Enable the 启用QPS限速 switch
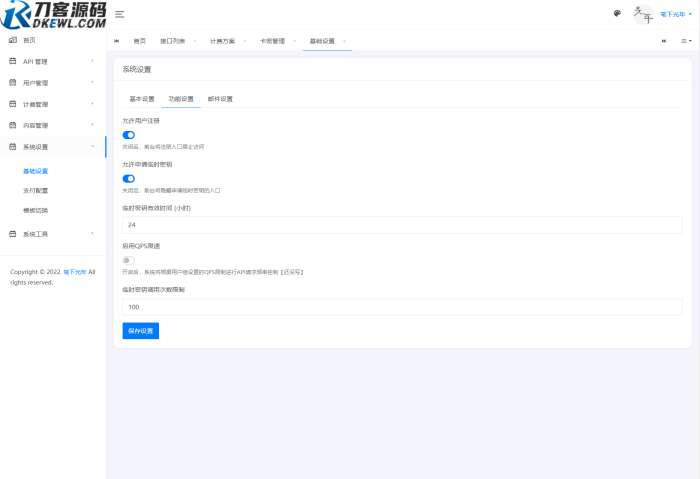 coord(129,260)
